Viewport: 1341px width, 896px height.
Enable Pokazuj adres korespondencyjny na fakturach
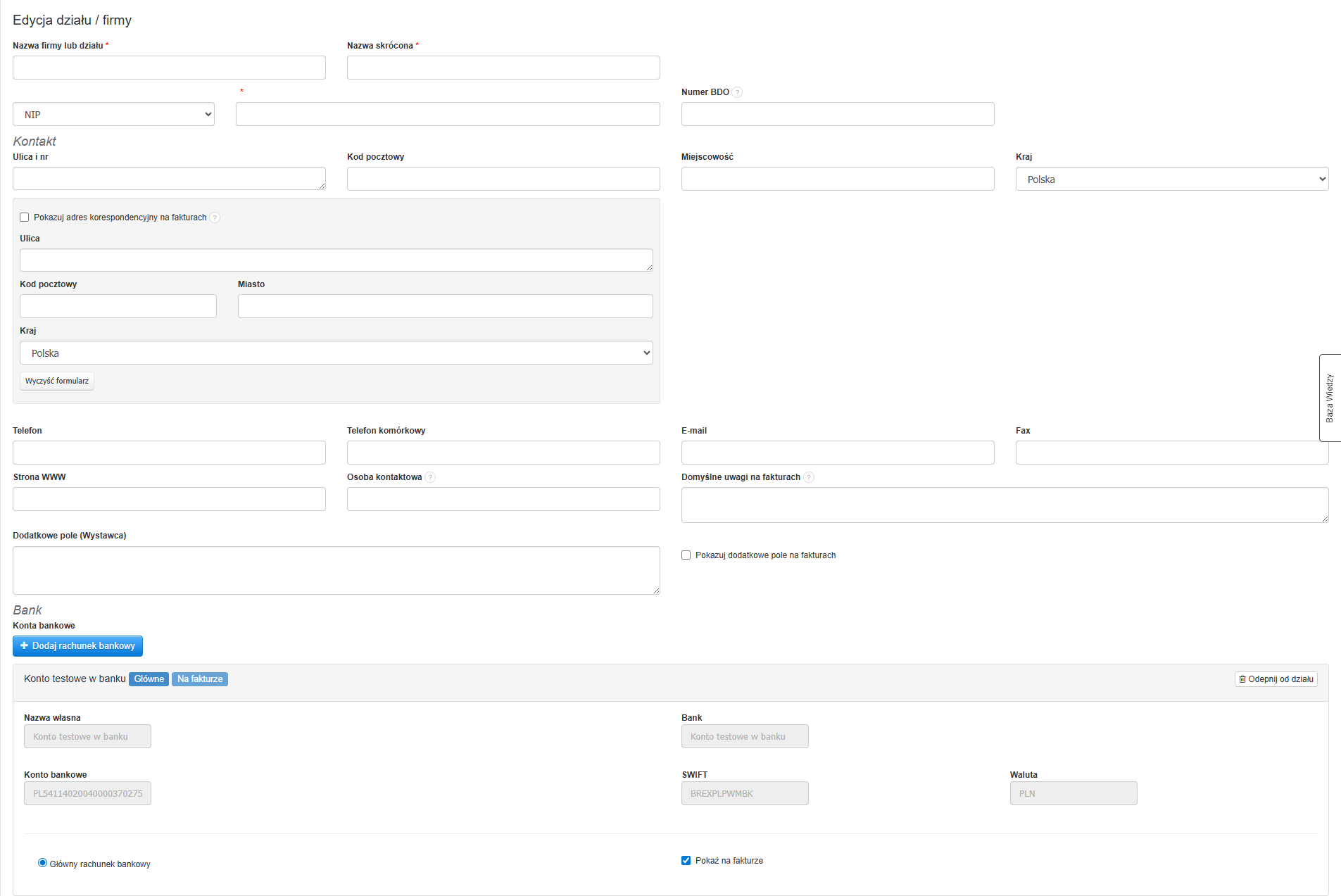pos(25,217)
